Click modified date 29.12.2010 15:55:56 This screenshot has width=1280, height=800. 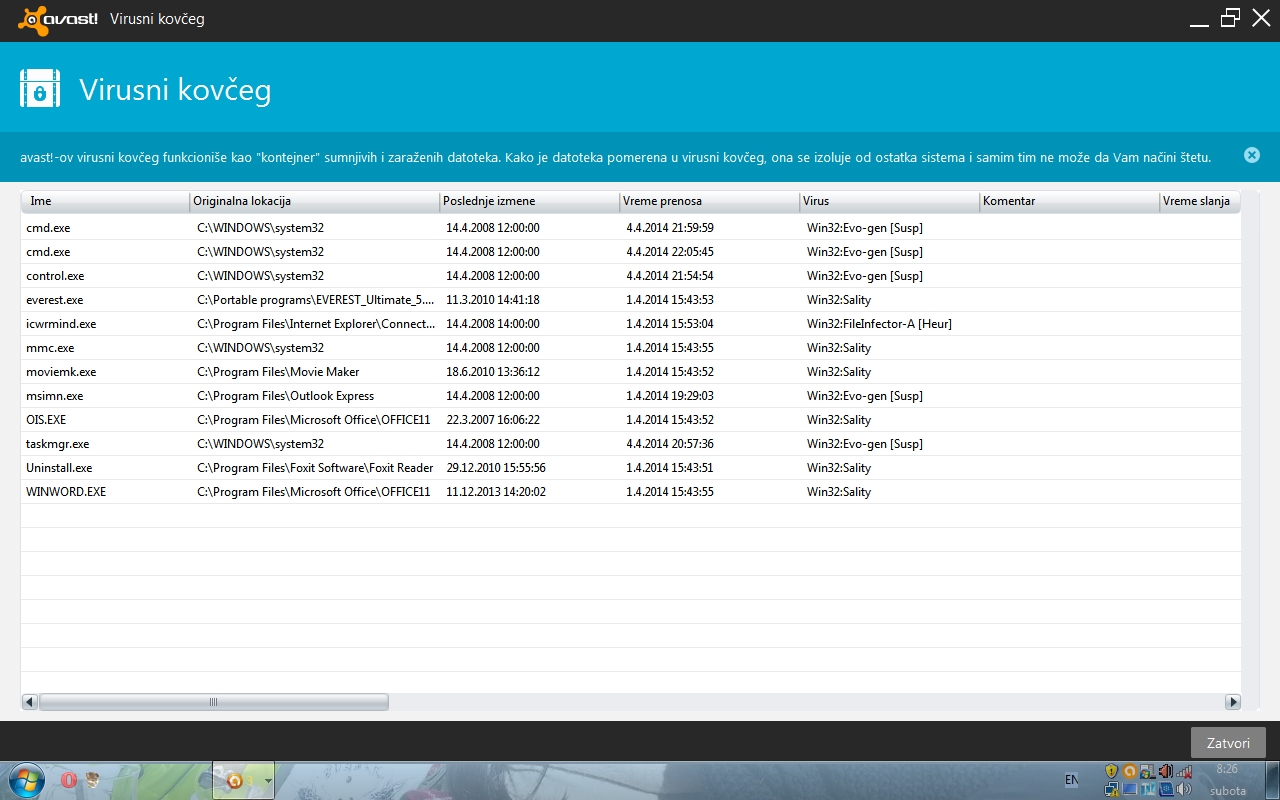[x=496, y=468]
